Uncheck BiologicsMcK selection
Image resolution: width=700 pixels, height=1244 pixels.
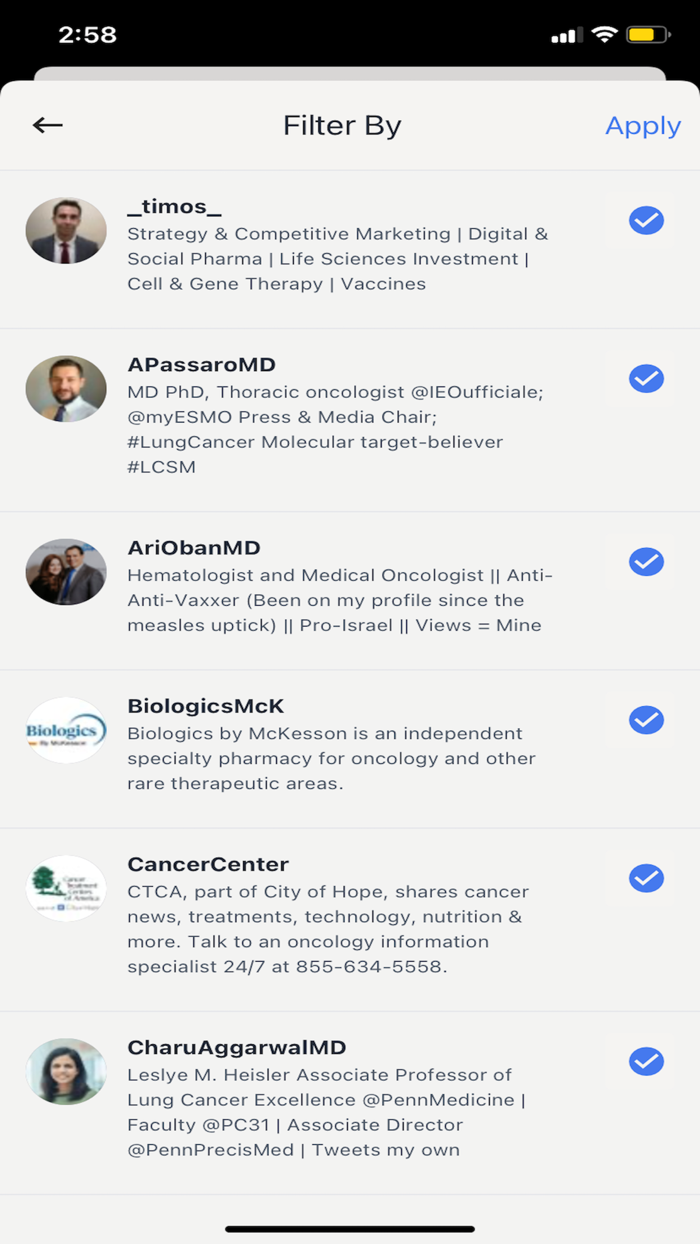646,720
